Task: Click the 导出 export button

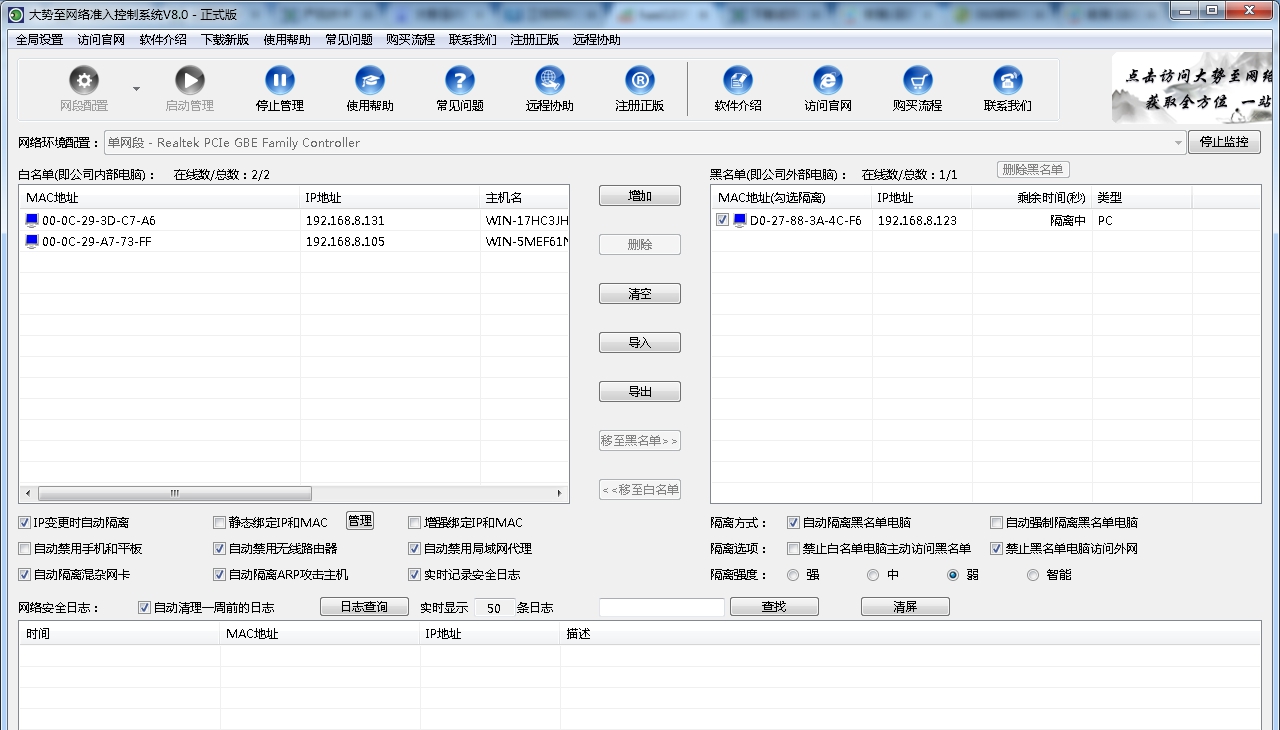Action: pos(639,391)
